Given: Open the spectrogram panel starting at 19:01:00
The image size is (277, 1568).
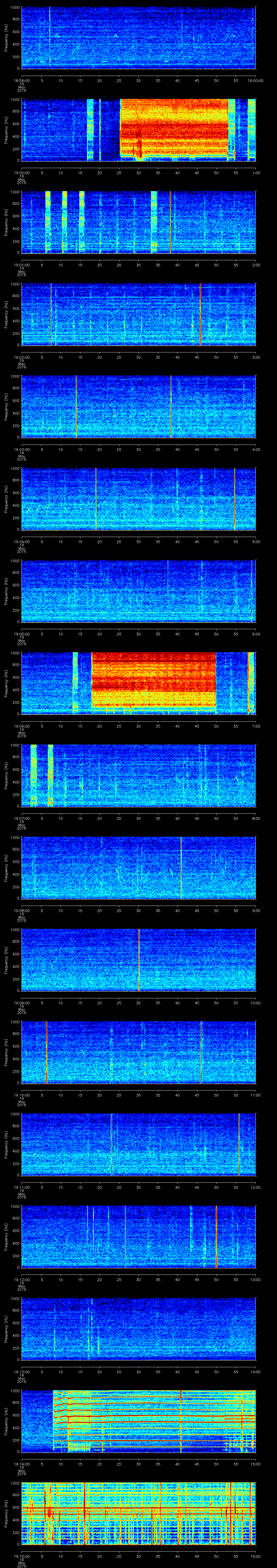Looking at the screenshot, I should pyautogui.click(x=139, y=222).
